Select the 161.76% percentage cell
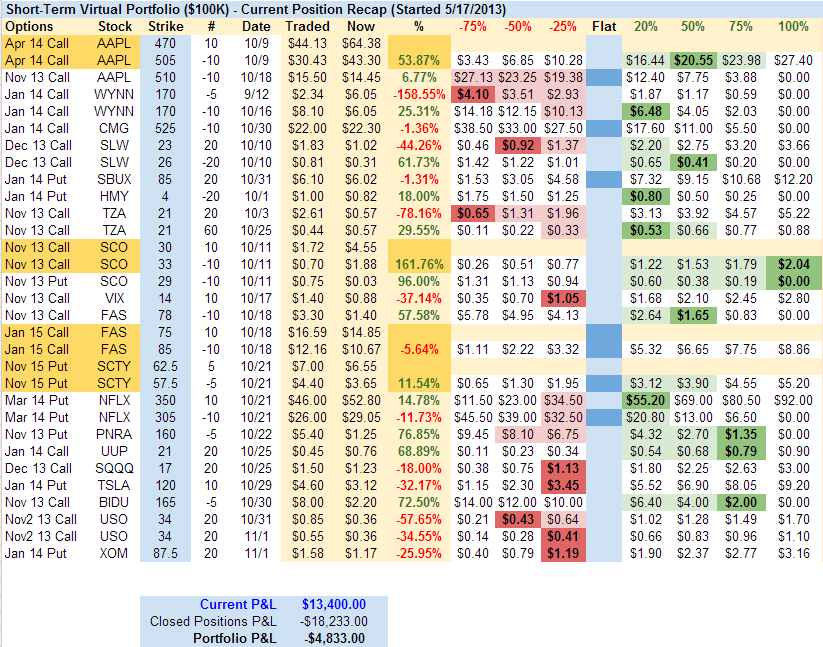The height and width of the screenshot is (647, 823). [419, 264]
